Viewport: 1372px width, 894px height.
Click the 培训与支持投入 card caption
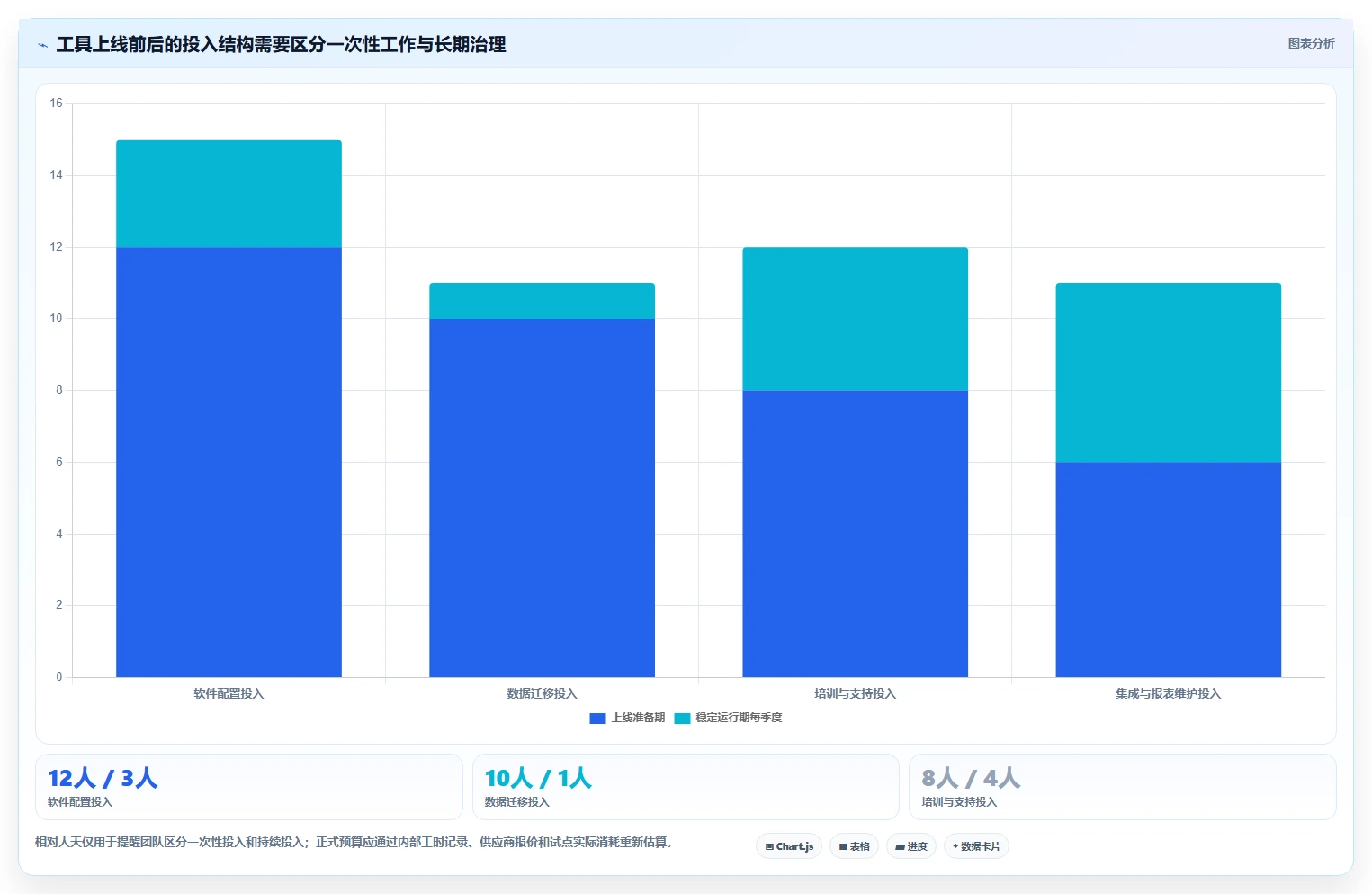click(x=959, y=802)
